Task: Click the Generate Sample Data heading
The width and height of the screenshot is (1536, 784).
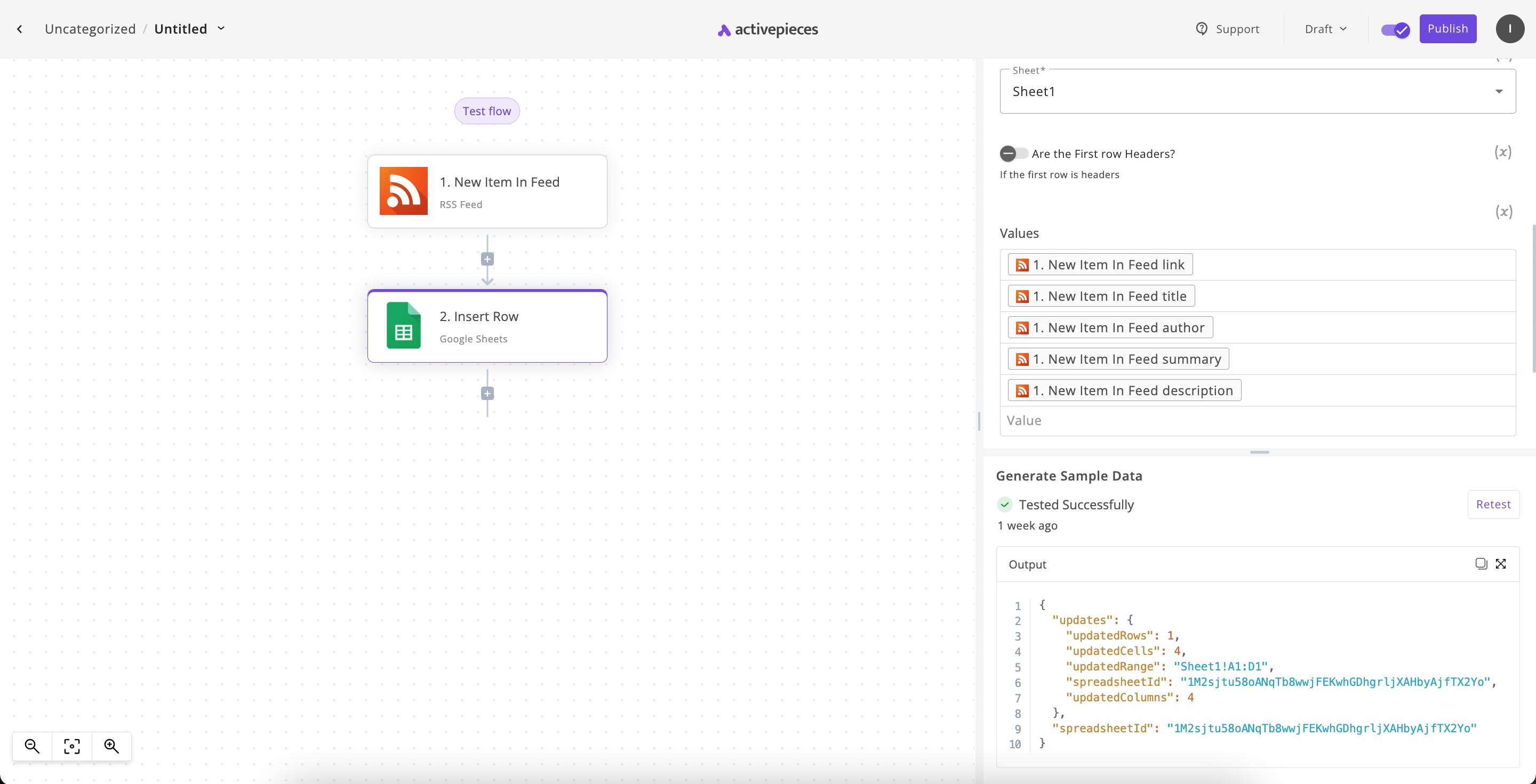Action: [x=1069, y=476]
